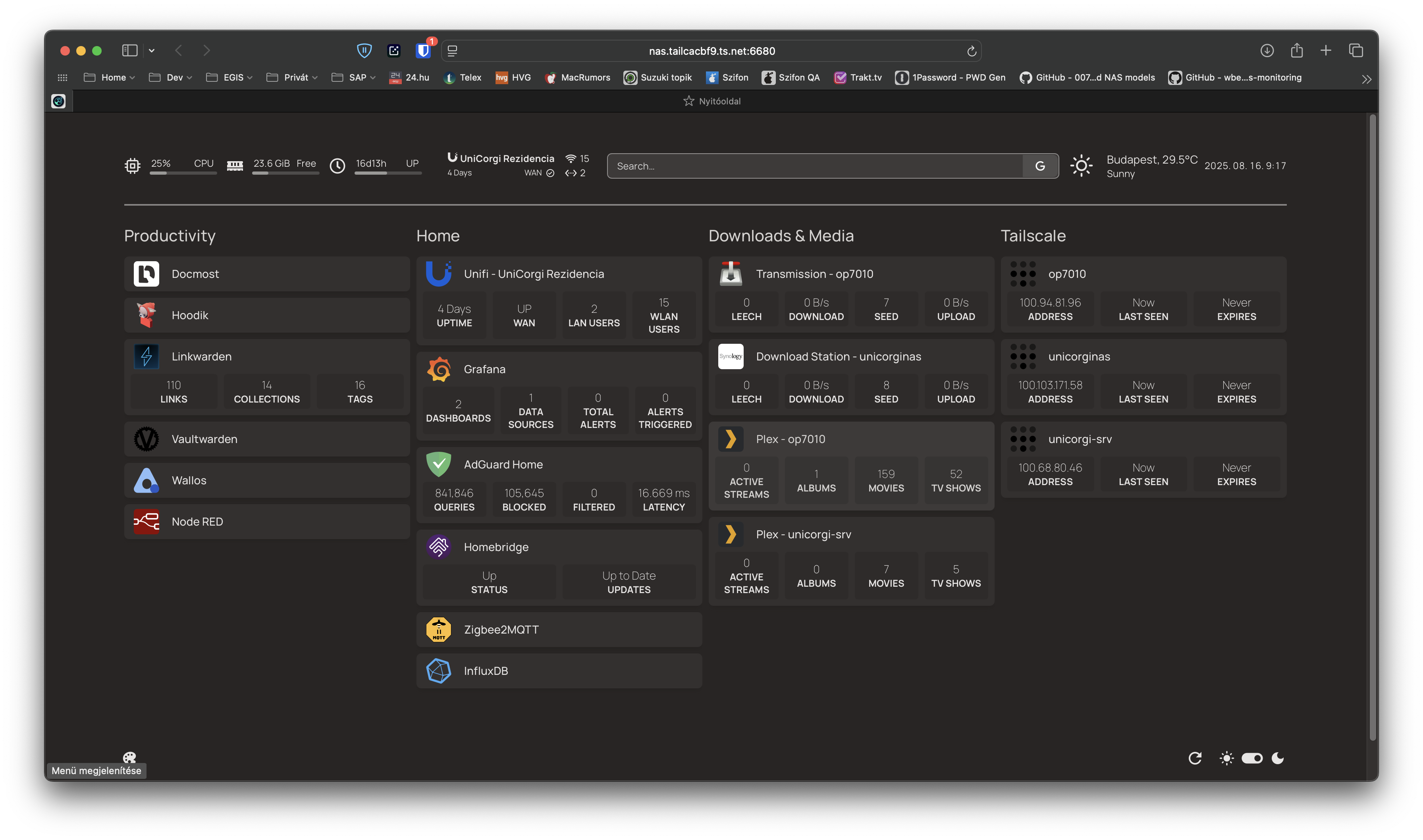Click the Zigbee2MQTT bee icon

[x=439, y=630]
